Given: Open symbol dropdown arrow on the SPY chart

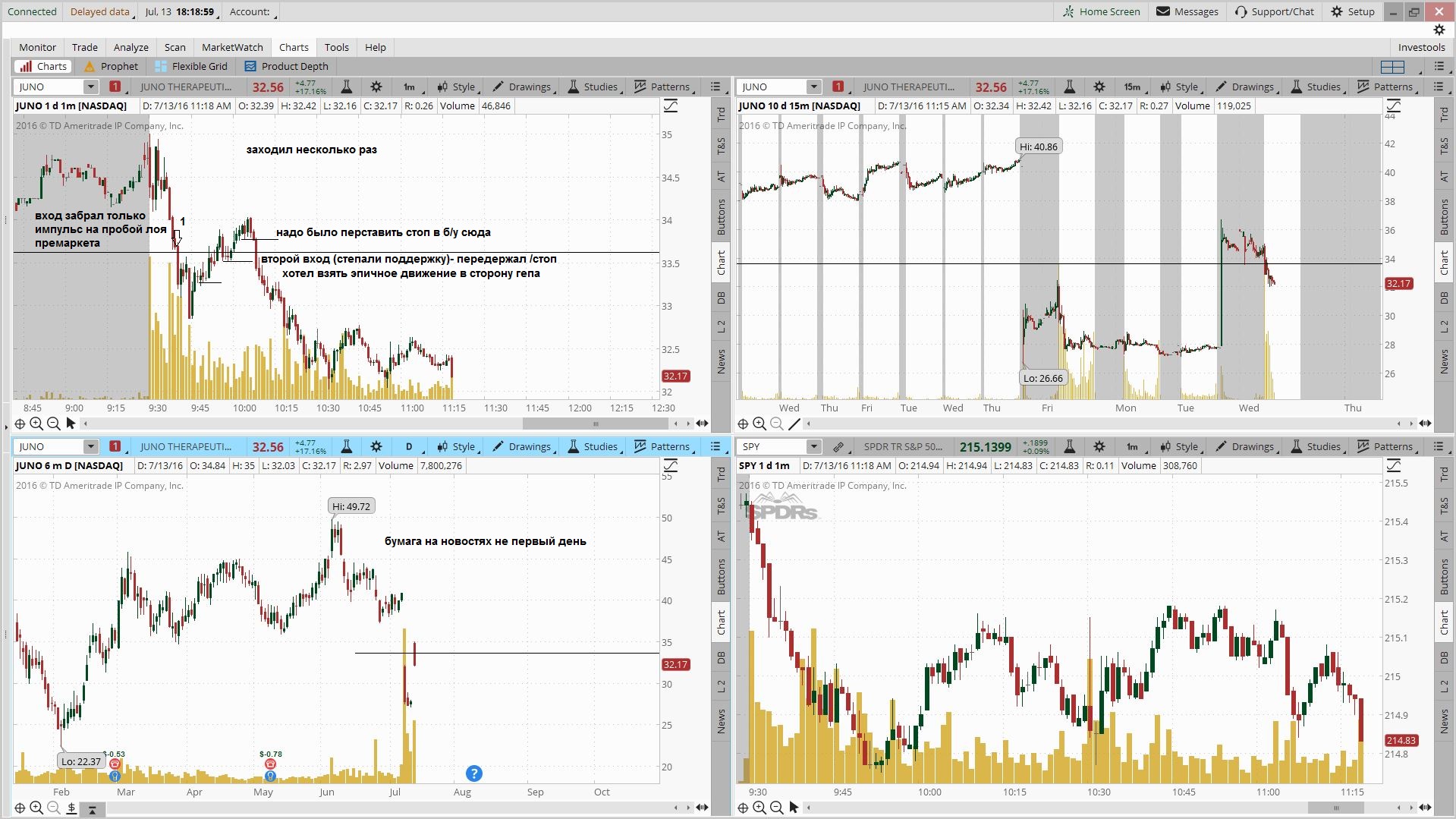Looking at the screenshot, I should pos(813,446).
